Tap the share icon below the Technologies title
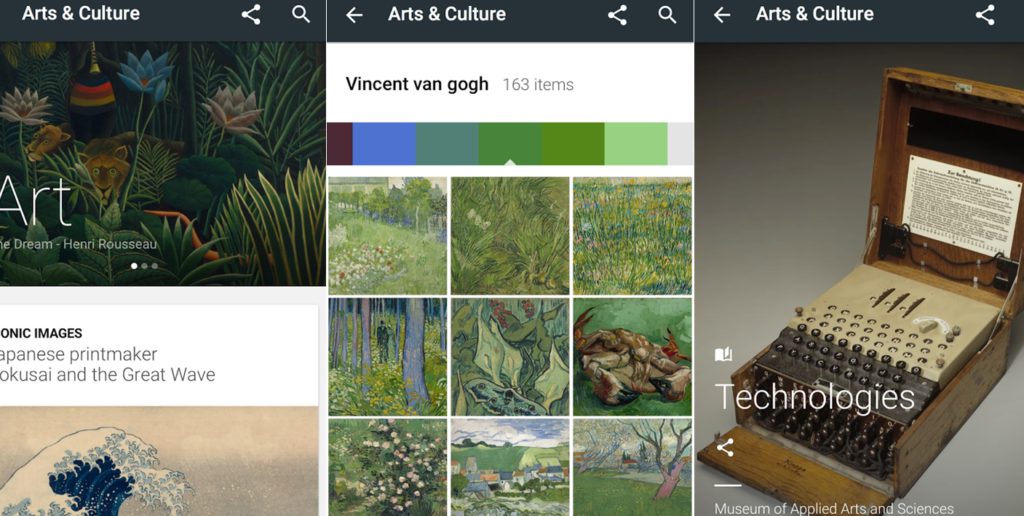1024x516 pixels. (725, 447)
